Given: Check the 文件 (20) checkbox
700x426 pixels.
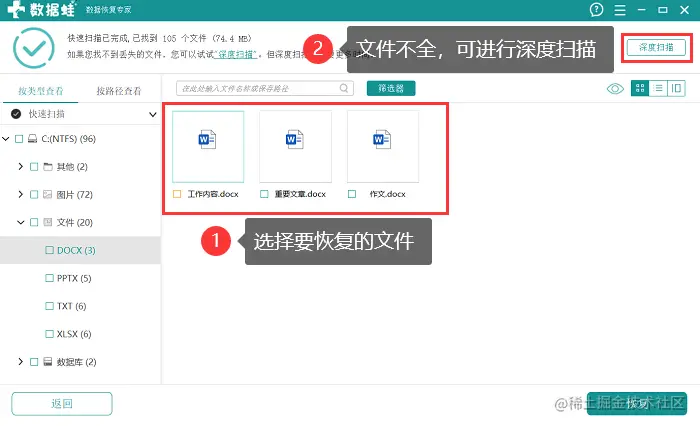Looking at the screenshot, I should (x=33, y=222).
